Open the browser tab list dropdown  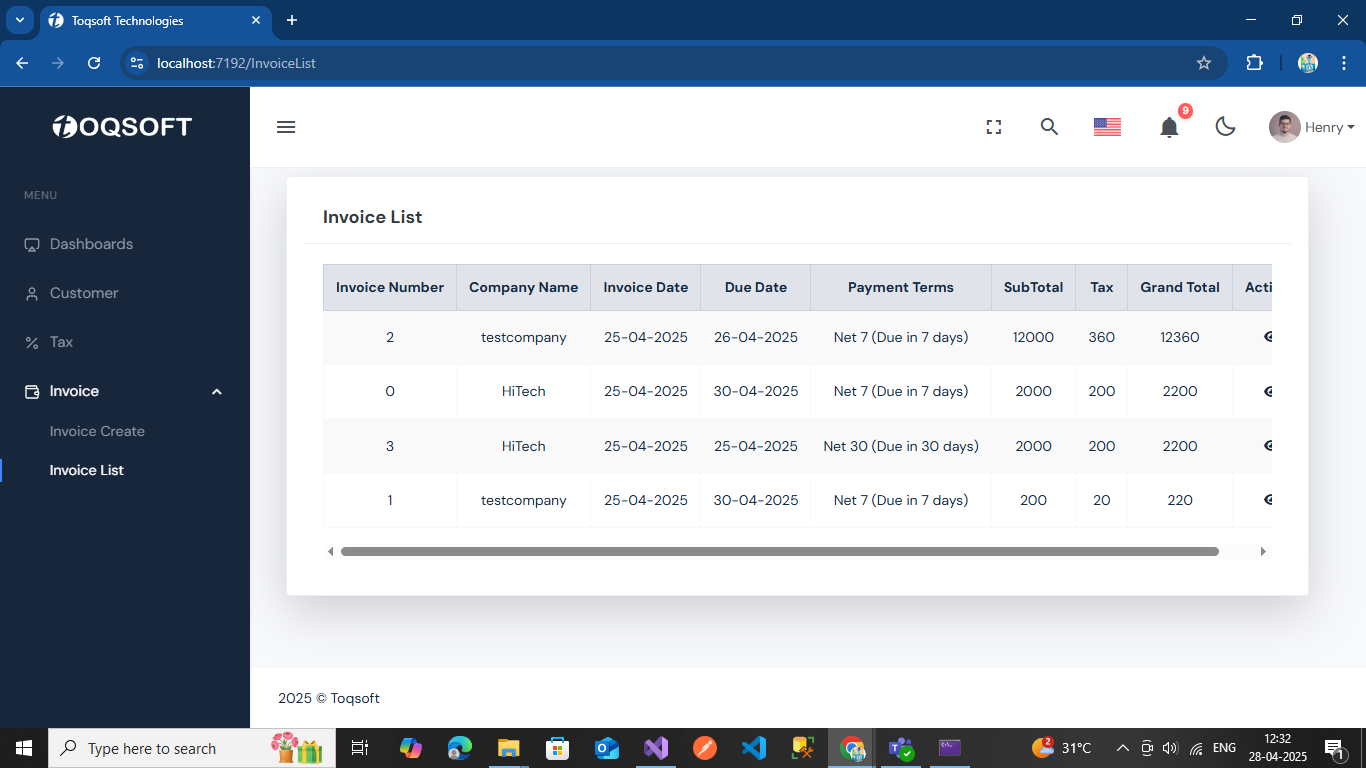pyautogui.click(x=19, y=20)
